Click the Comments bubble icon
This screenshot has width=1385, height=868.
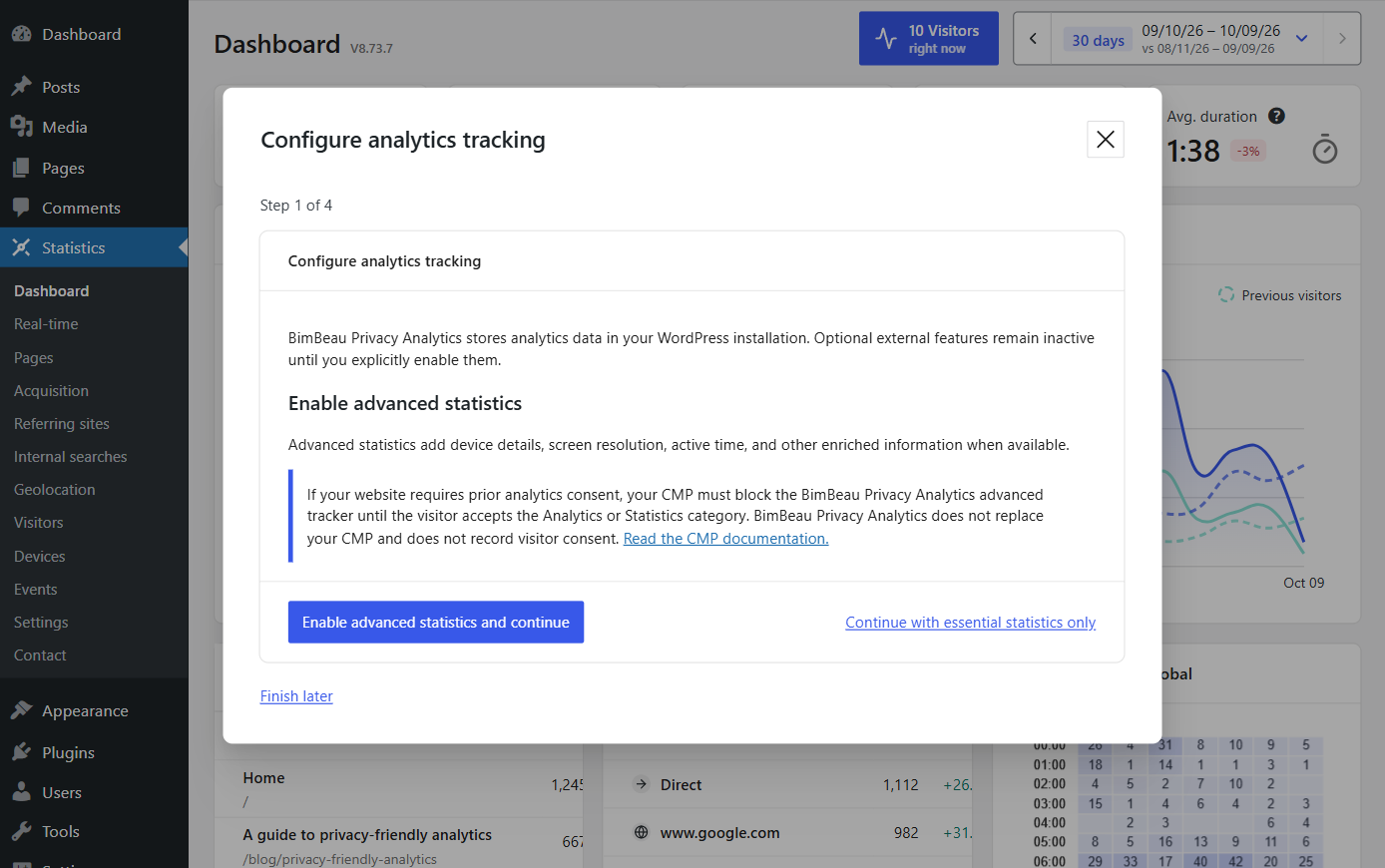[21, 208]
